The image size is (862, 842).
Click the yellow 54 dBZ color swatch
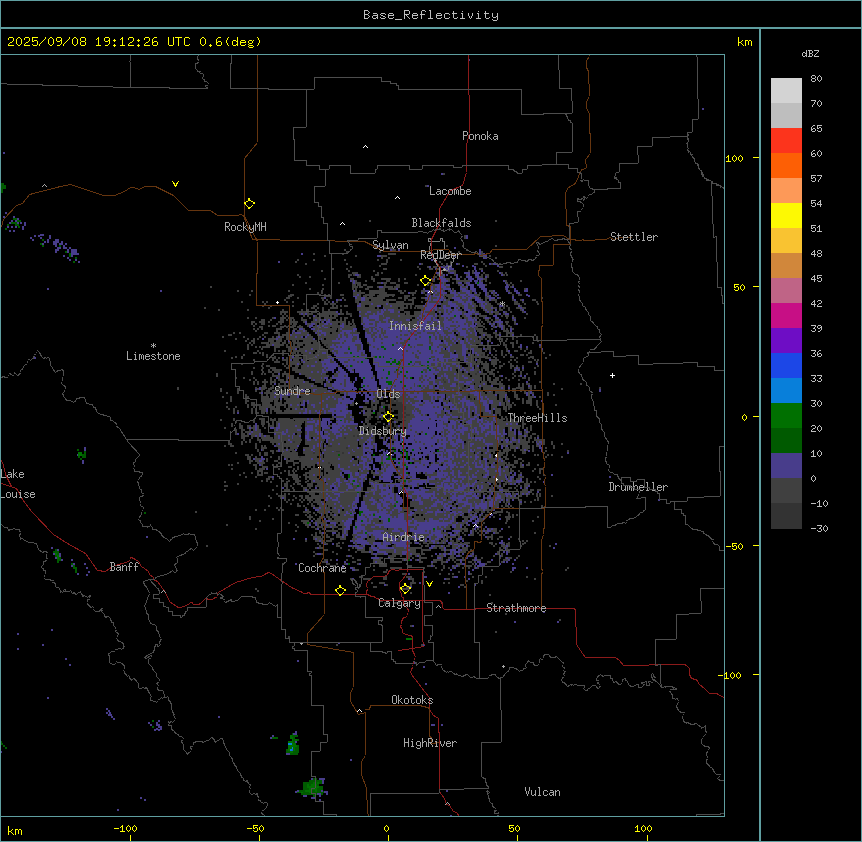pos(786,215)
